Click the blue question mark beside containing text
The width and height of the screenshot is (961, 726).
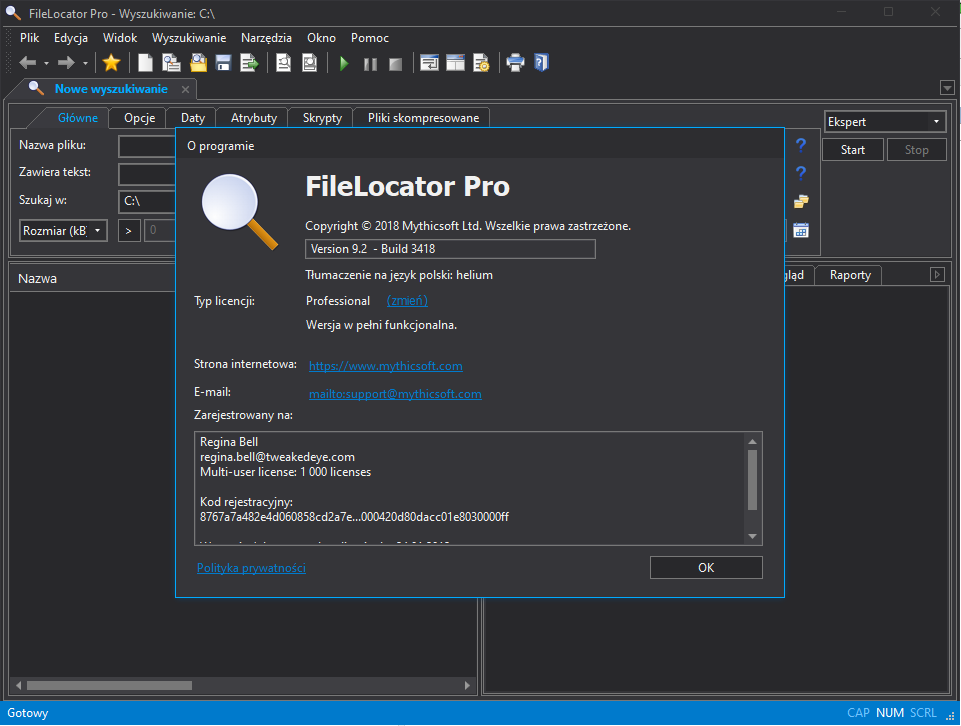(800, 173)
